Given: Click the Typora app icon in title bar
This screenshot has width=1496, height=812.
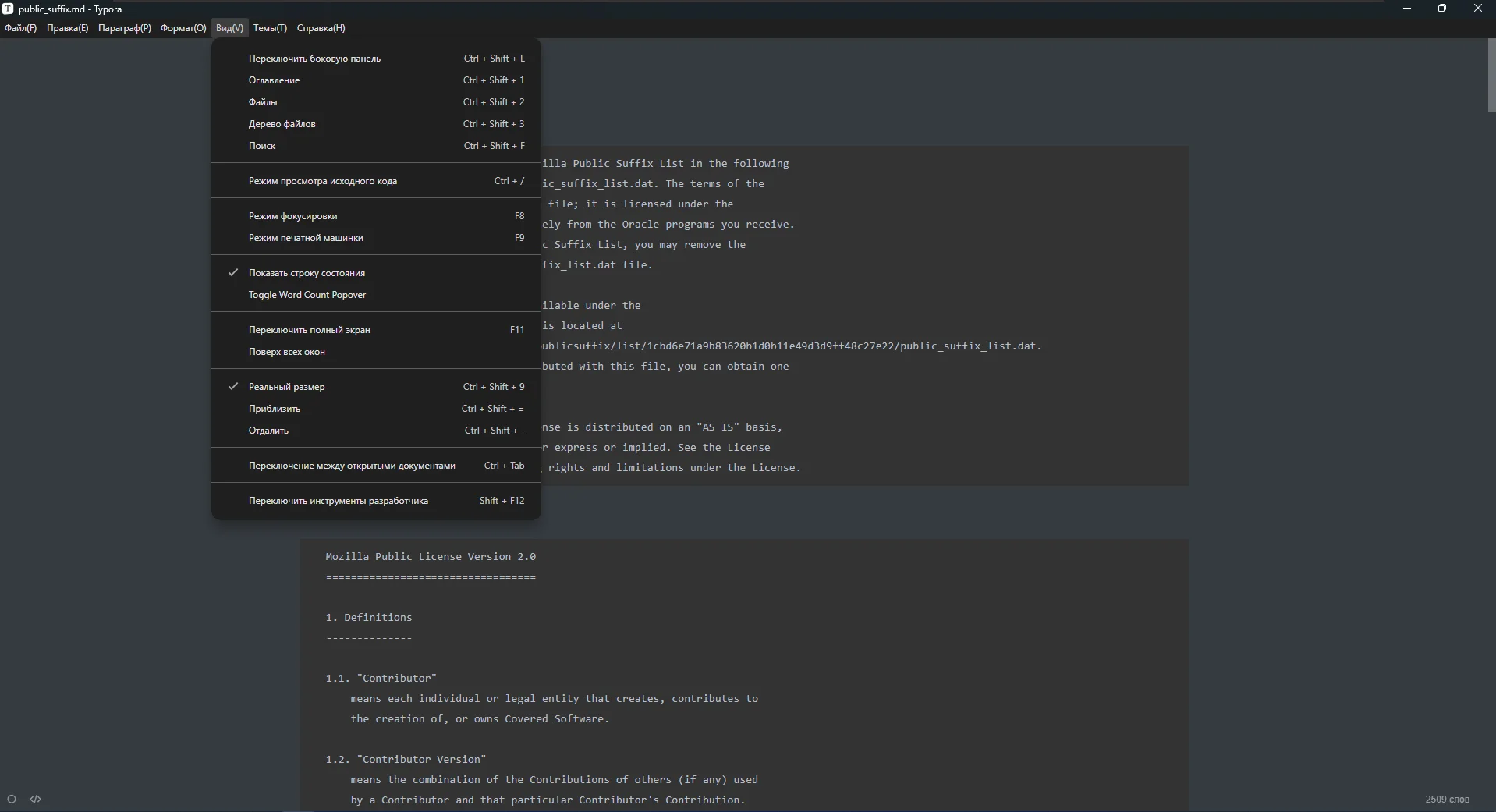Looking at the screenshot, I should 8,9.
